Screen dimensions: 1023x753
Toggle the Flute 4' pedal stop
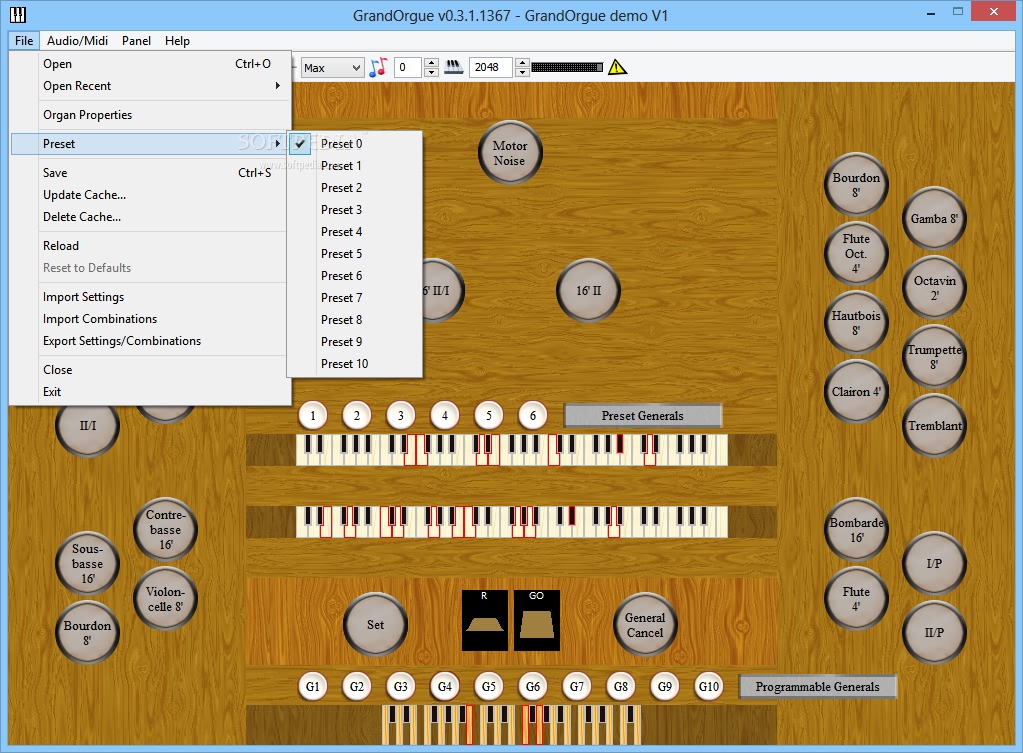[x=856, y=598]
